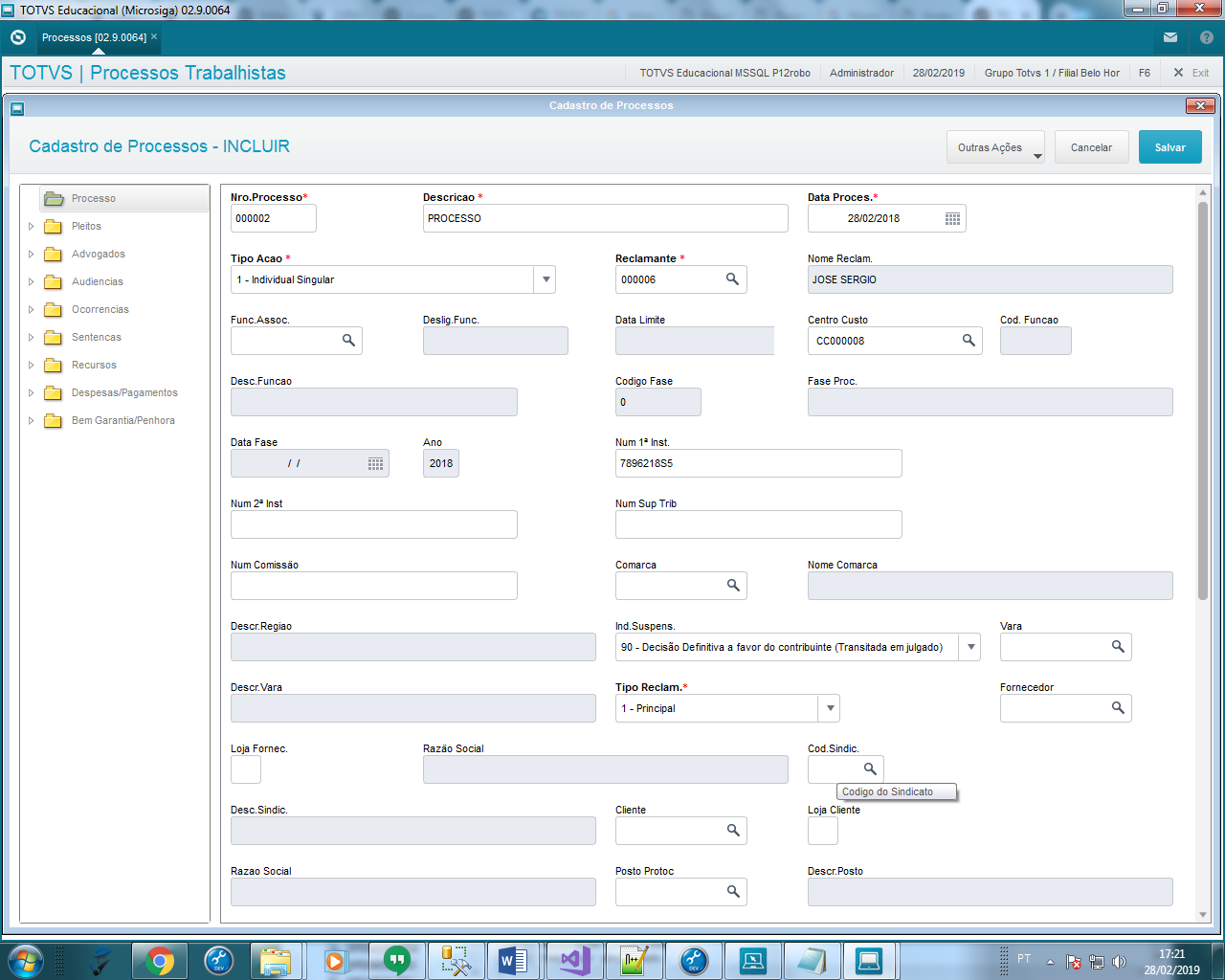This screenshot has height=980, width=1225.
Task: Click the Func.Assoc. search magnifier
Action: point(348,341)
